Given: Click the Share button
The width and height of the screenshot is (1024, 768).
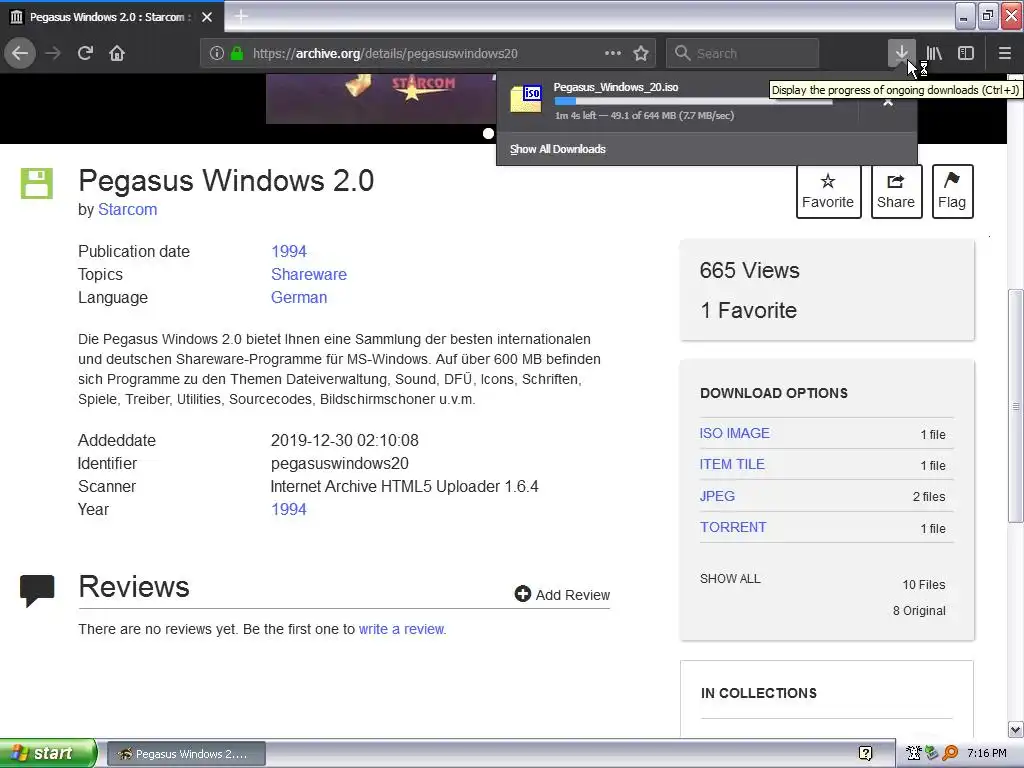Looking at the screenshot, I should (896, 191).
